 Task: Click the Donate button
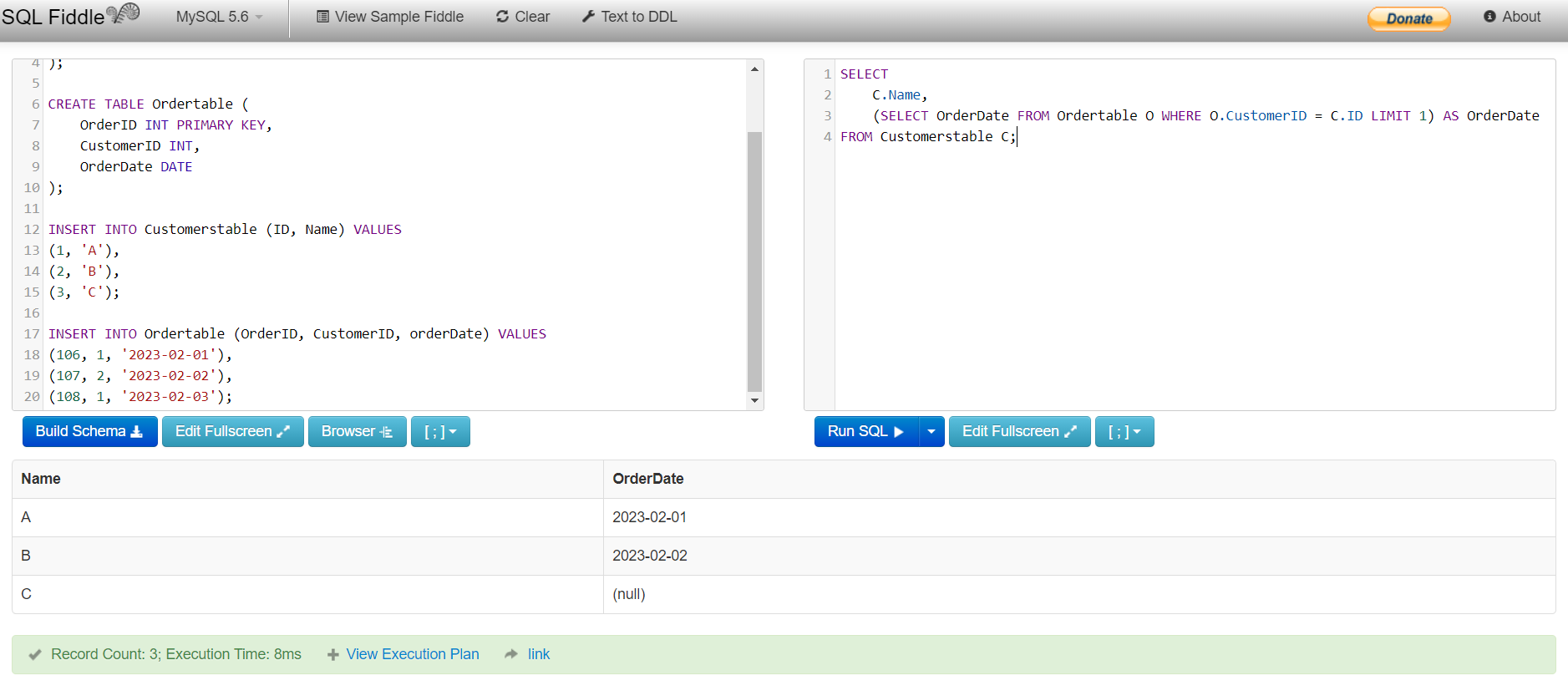click(1408, 18)
